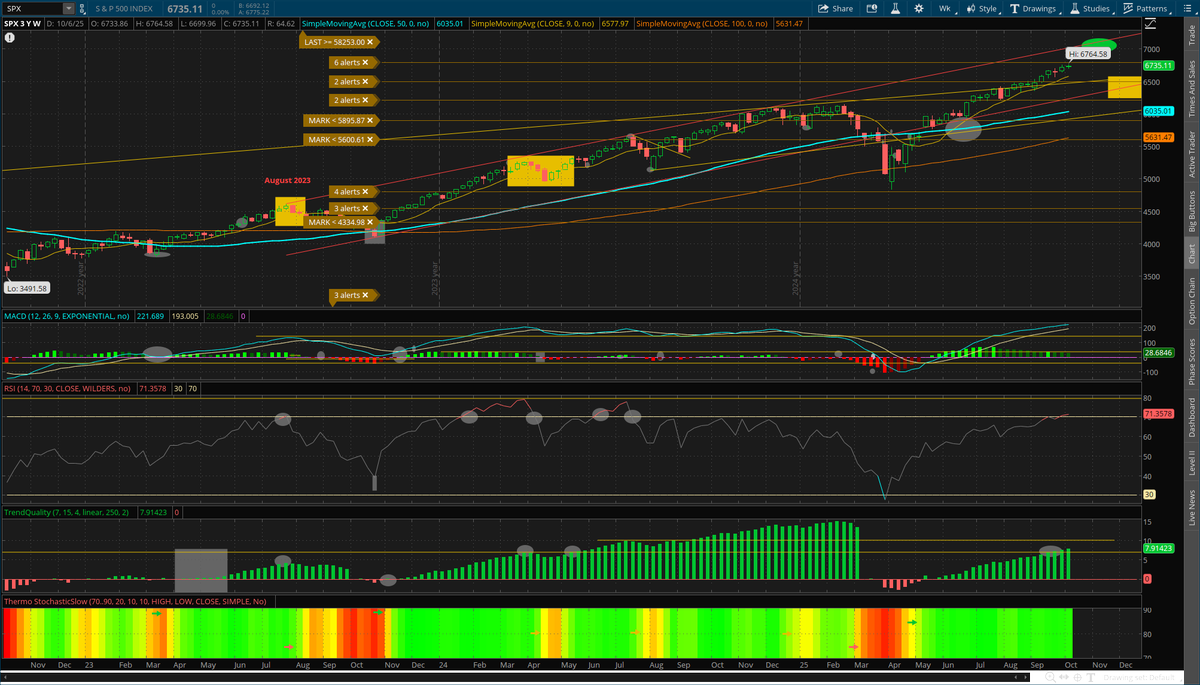The width and height of the screenshot is (1200, 685).
Task: Dismiss the 6 alerts label
Action: (x=366, y=62)
